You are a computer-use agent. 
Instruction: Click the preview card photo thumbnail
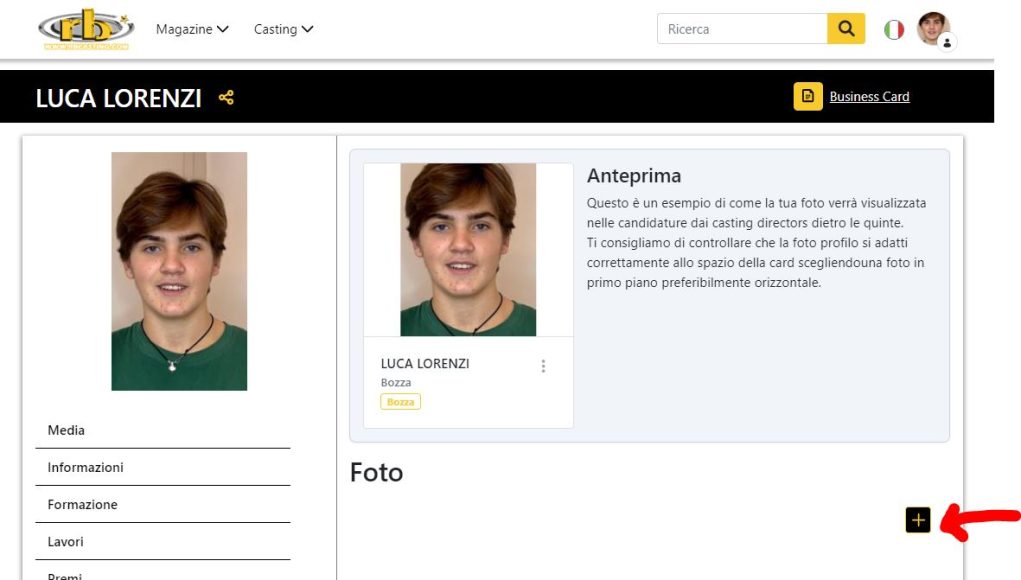click(468, 249)
